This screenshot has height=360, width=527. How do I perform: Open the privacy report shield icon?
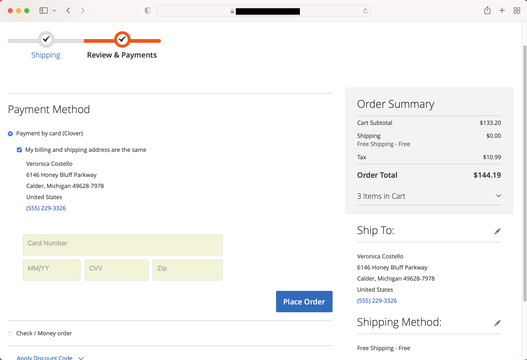point(147,11)
